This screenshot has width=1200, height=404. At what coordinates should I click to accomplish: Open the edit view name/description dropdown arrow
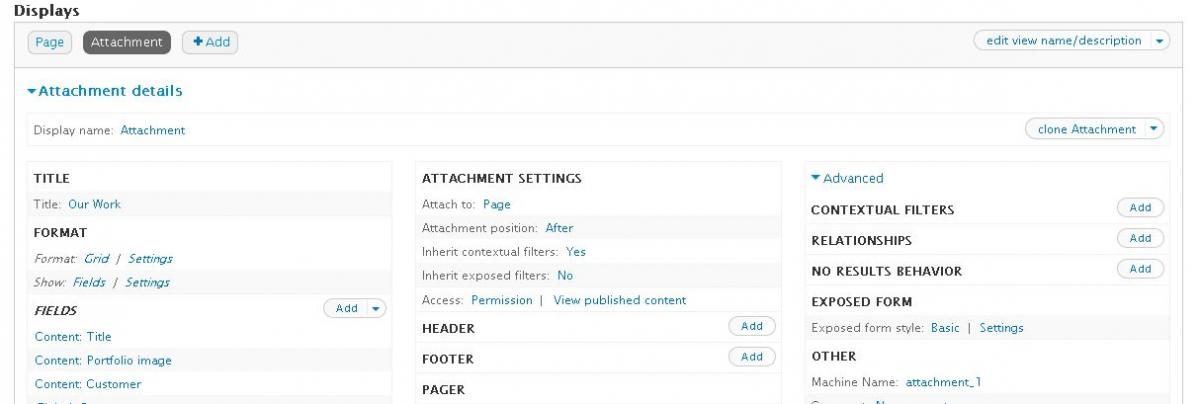(1160, 41)
